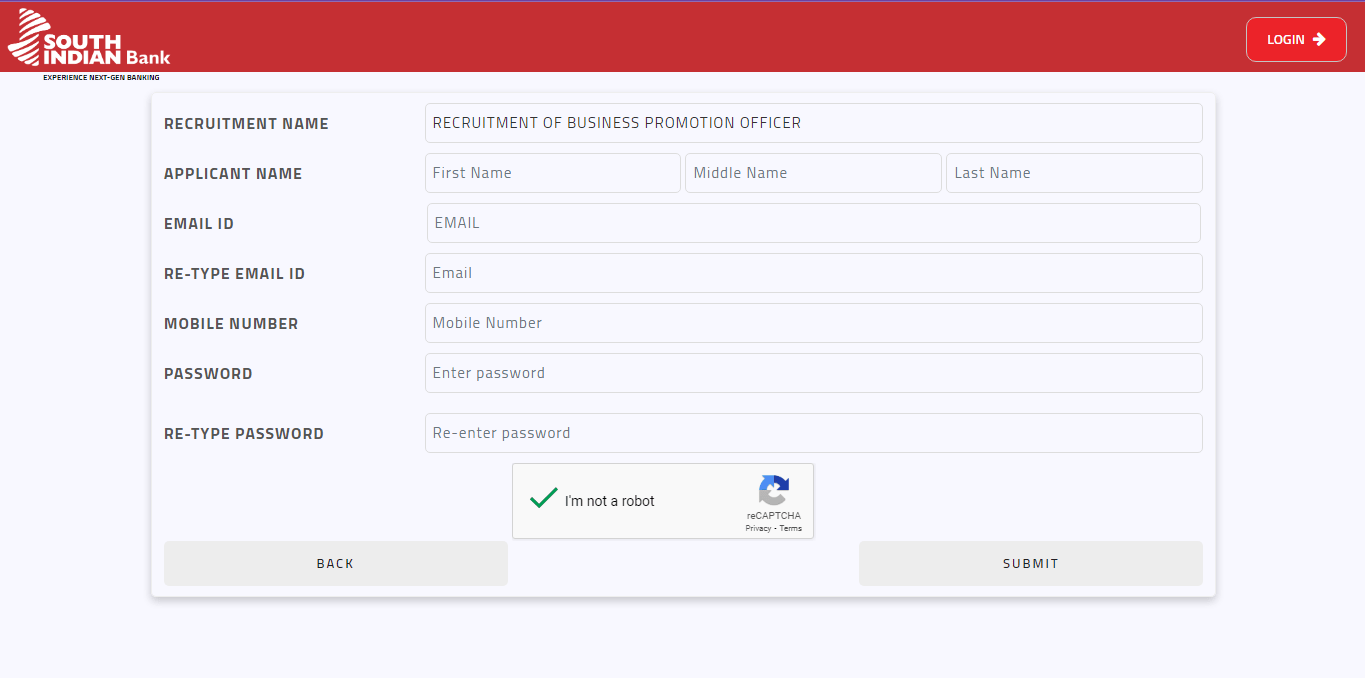The height and width of the screenshot is (678, 1365).
Task: Open the reCAPTCHA Privacy link
Action: coord(758,528)
